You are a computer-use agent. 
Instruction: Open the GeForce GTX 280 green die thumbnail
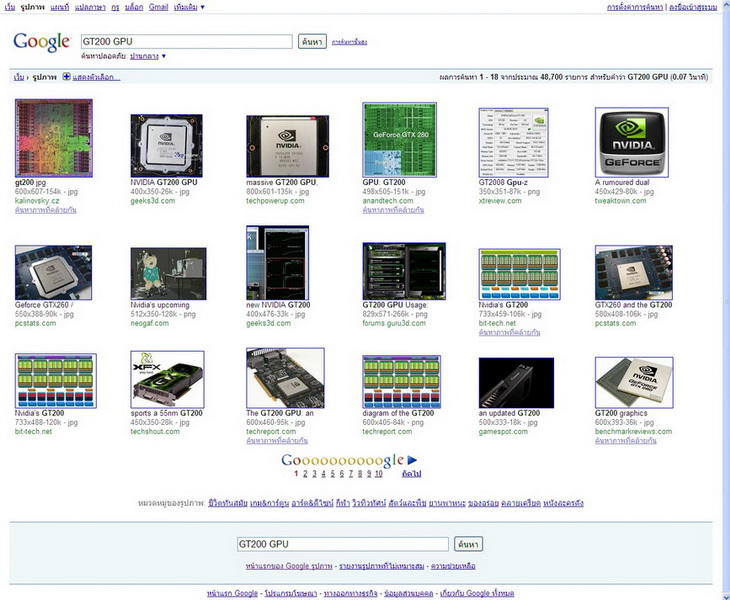[x=399, y=140]
